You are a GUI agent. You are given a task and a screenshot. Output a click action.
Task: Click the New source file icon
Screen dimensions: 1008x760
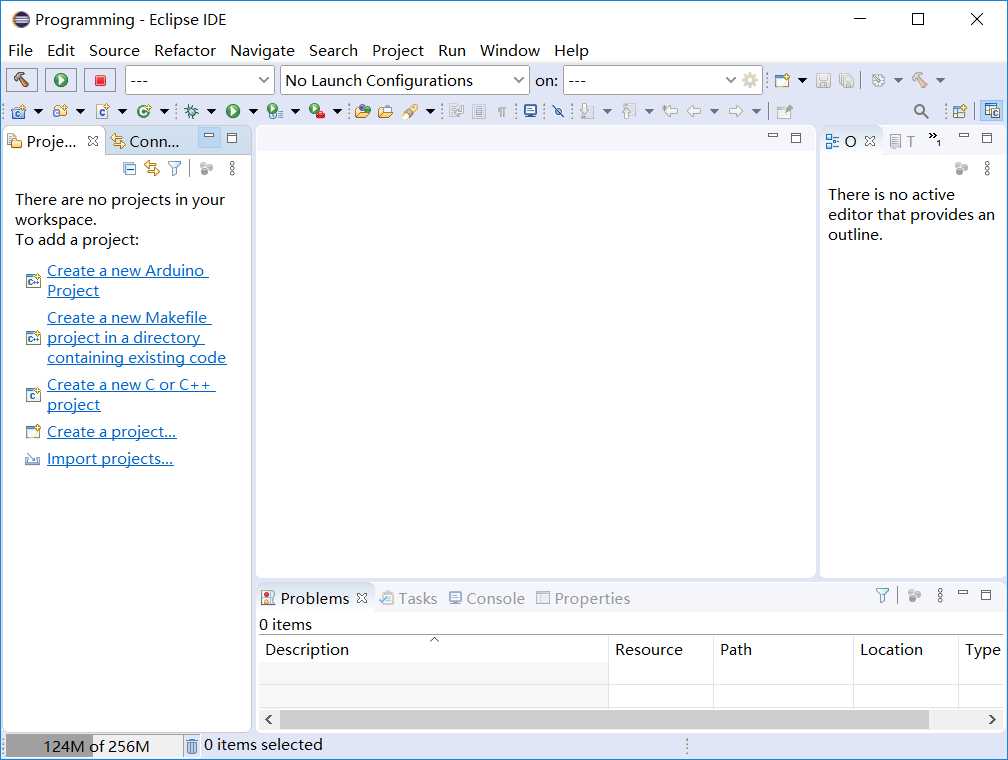[x=103, y=111]
